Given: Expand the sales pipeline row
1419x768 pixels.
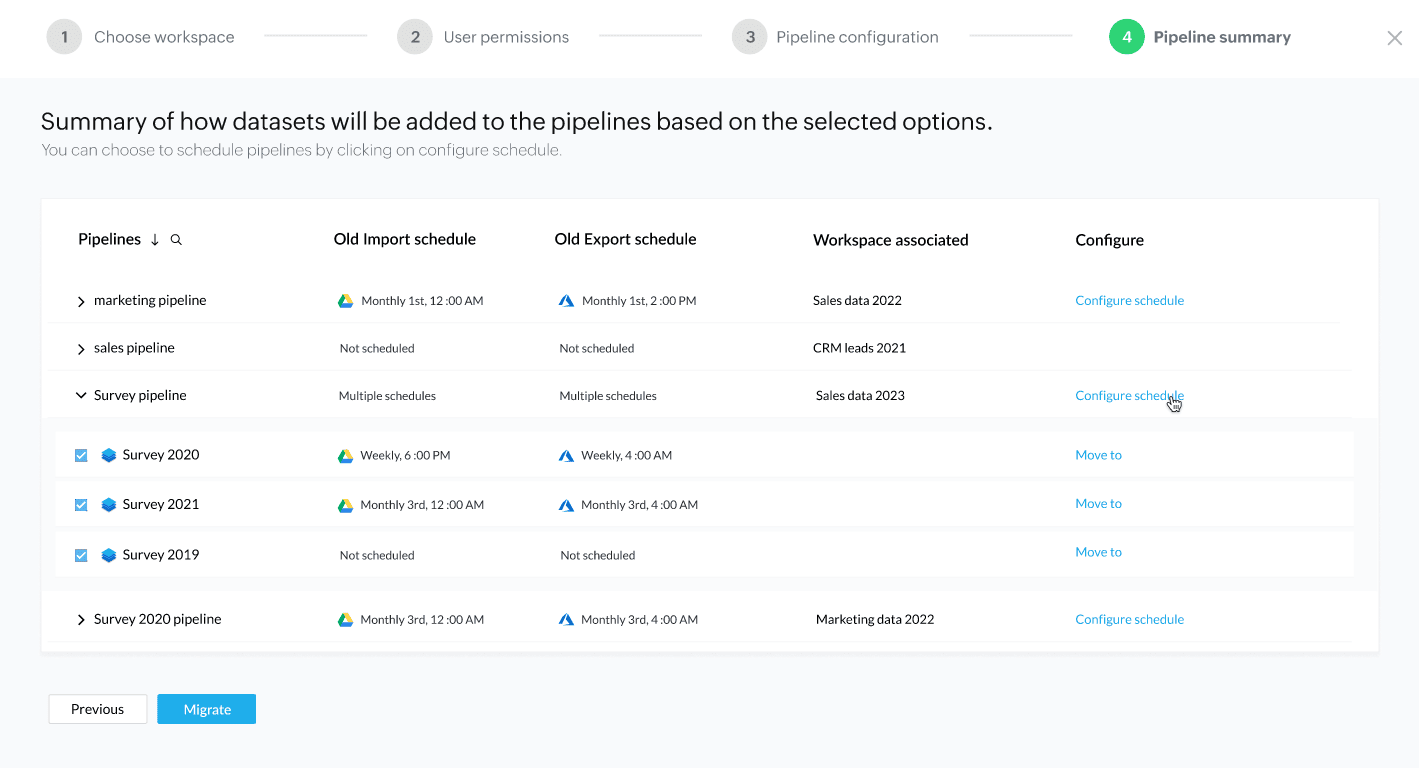Looking at the screenshot, I should (81, 349).
